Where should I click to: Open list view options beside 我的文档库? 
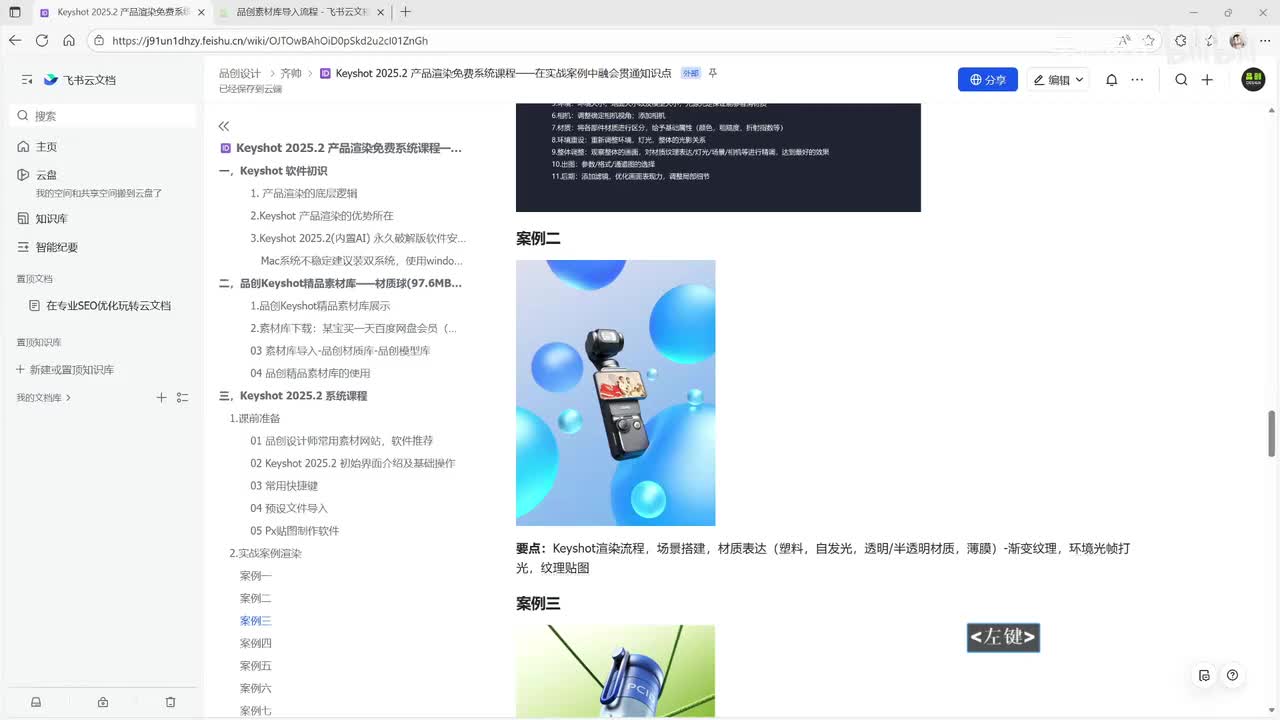[182, 398]
